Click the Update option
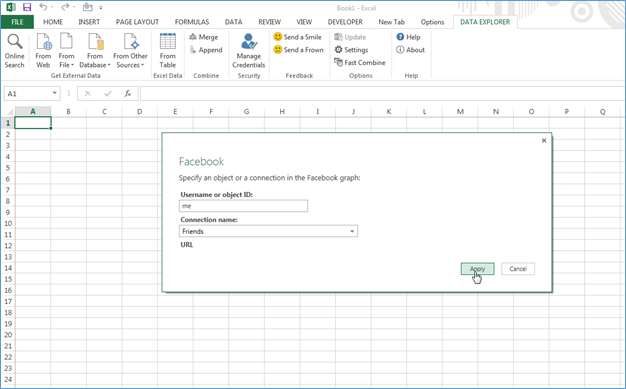The height and width of the screenshot is (389, 626). 350,37
